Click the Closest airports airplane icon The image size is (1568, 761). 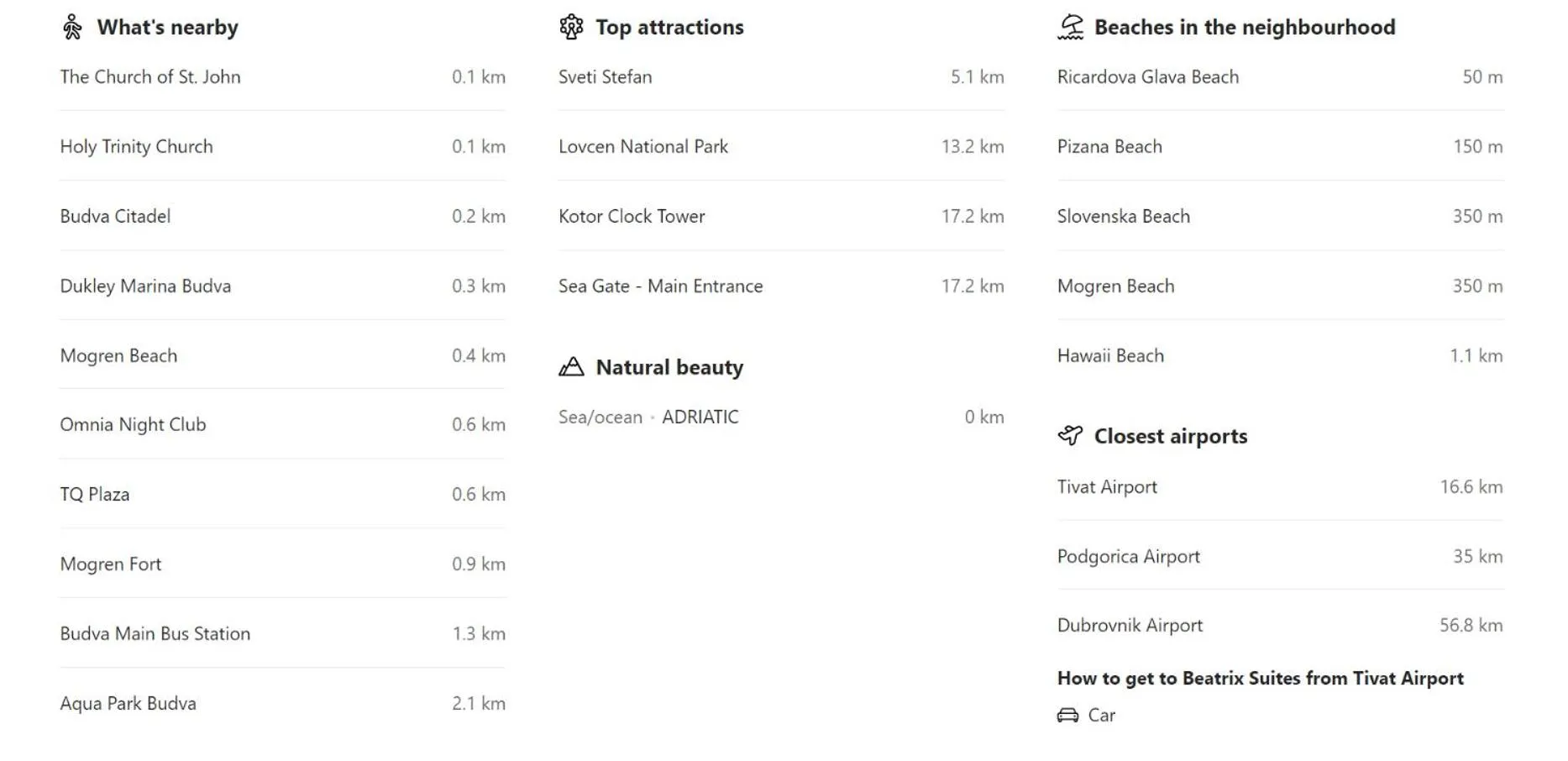[x=1070, y=436]
